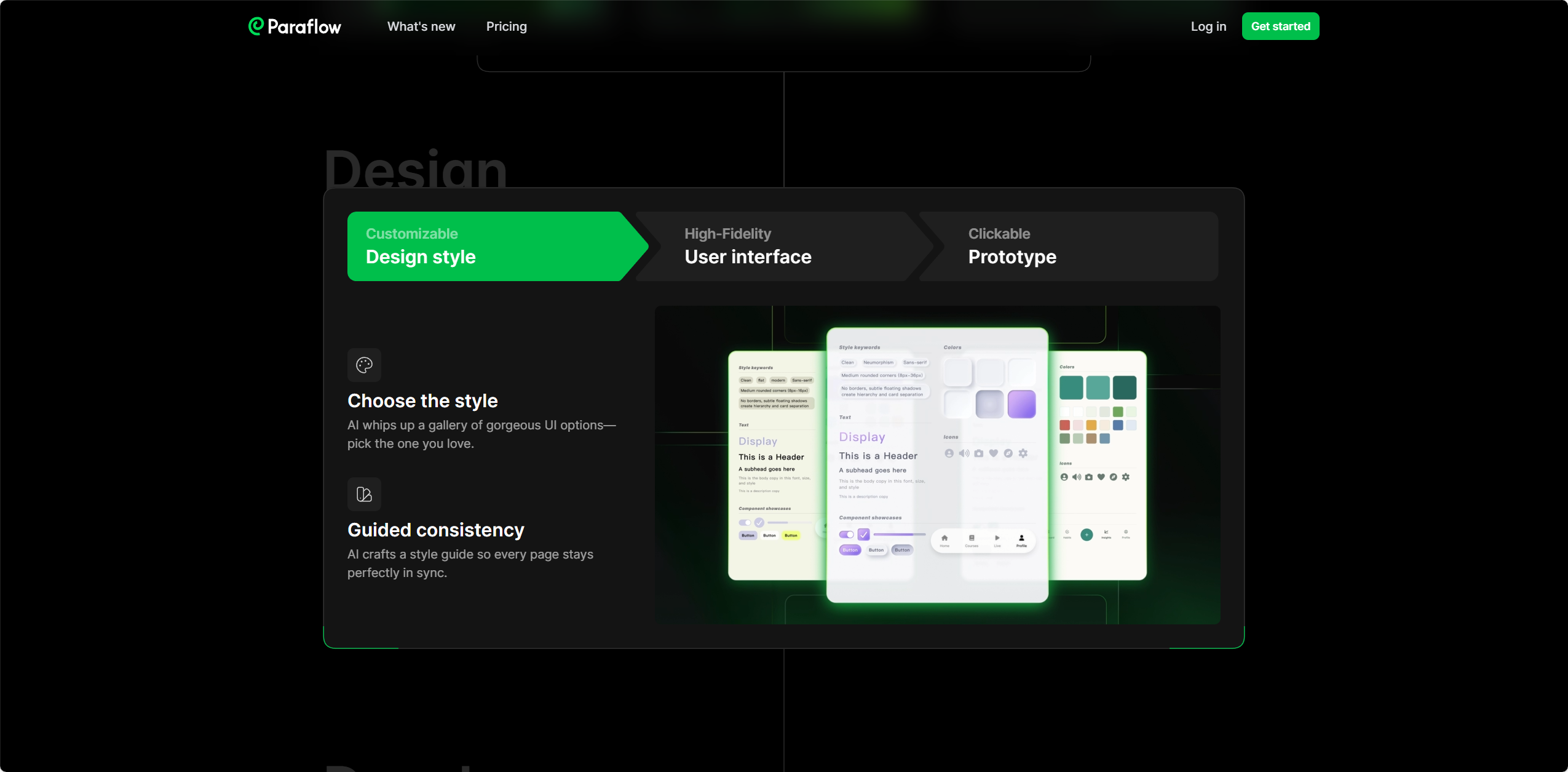This screenshot has height=772, width=1568.
Task: Click the gear icon in center mockup icons row
Action: coord(1023,453)
